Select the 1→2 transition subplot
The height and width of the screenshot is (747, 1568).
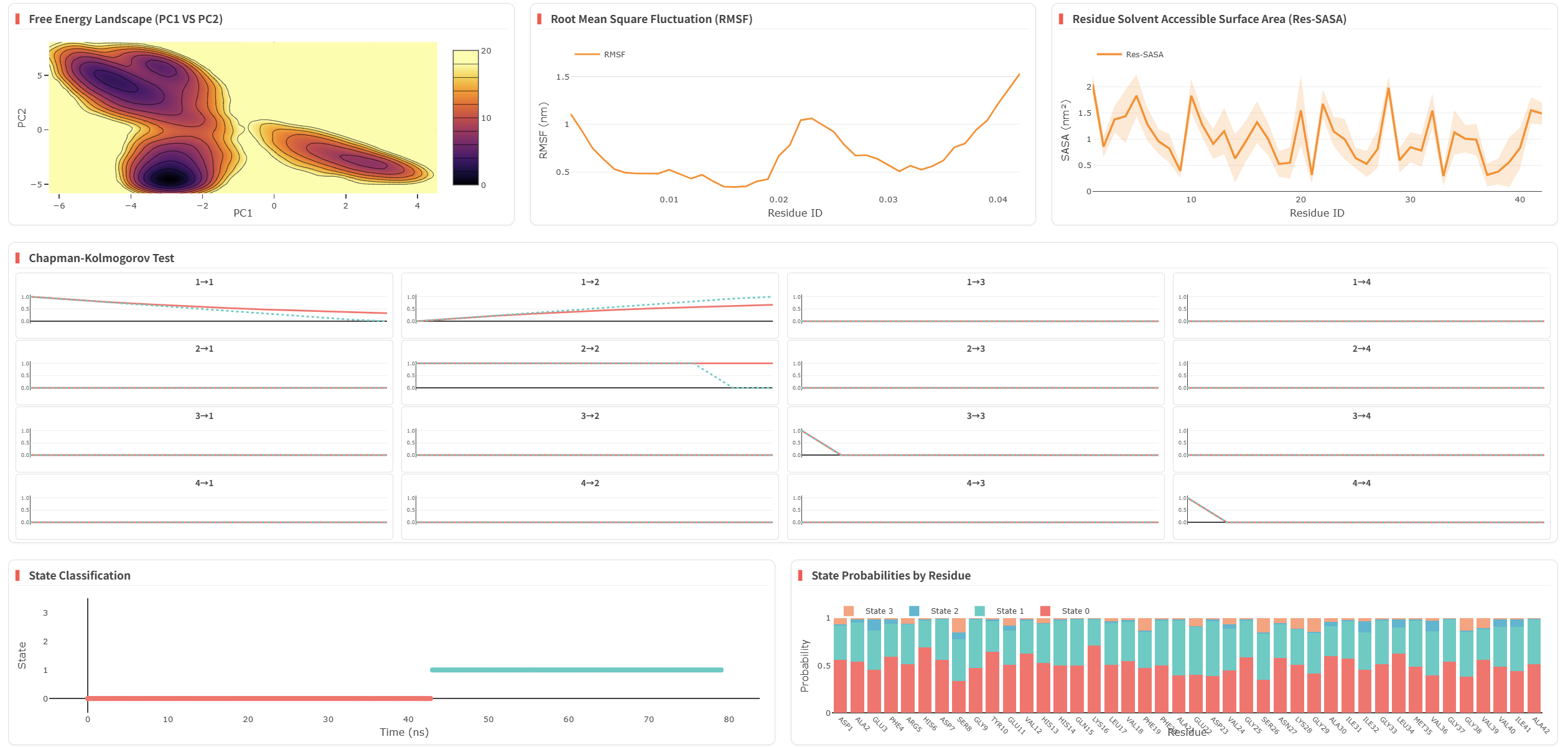click(590, 309)
